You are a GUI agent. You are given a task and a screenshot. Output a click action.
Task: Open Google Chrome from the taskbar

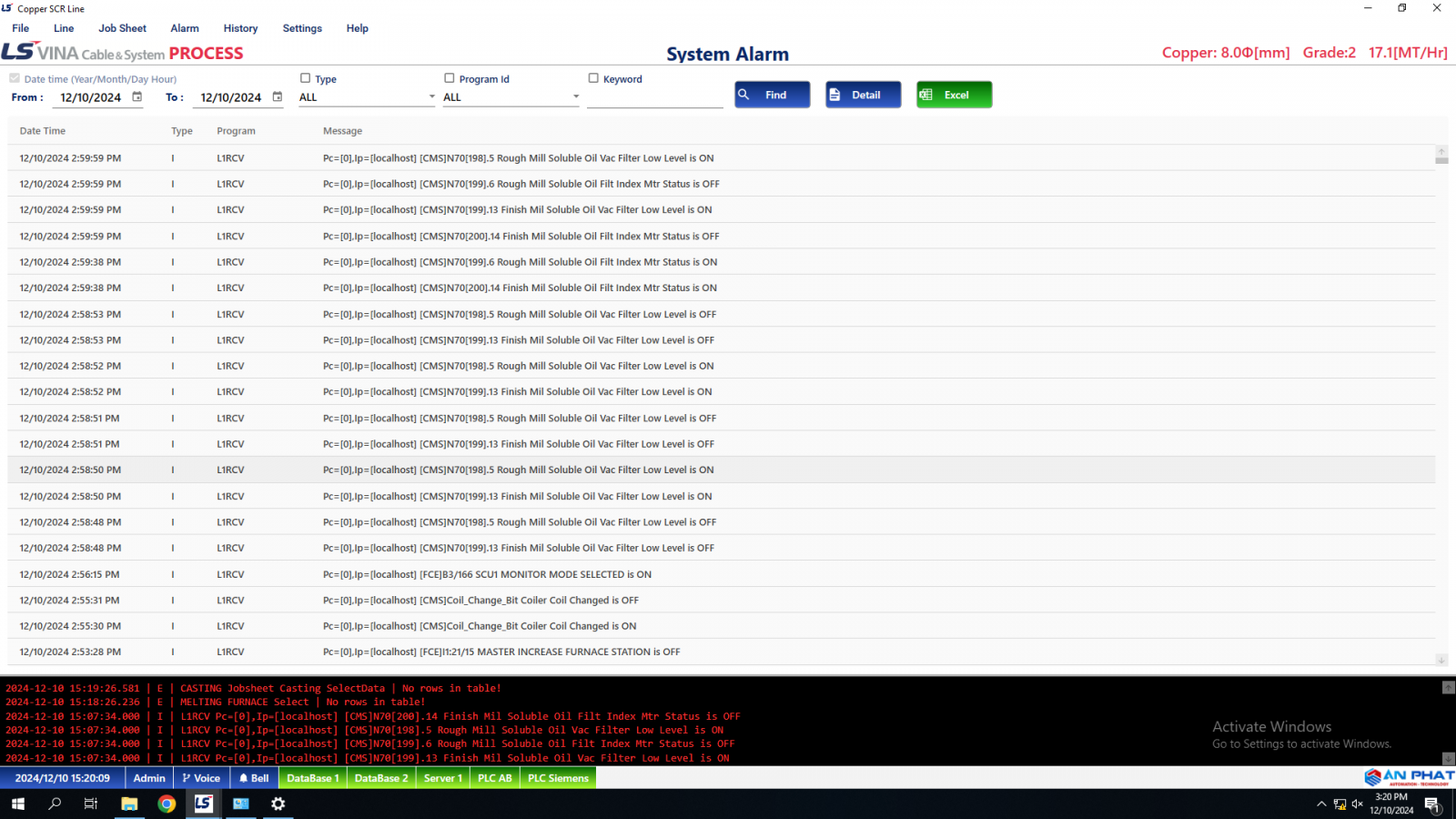tap(167, 804)
